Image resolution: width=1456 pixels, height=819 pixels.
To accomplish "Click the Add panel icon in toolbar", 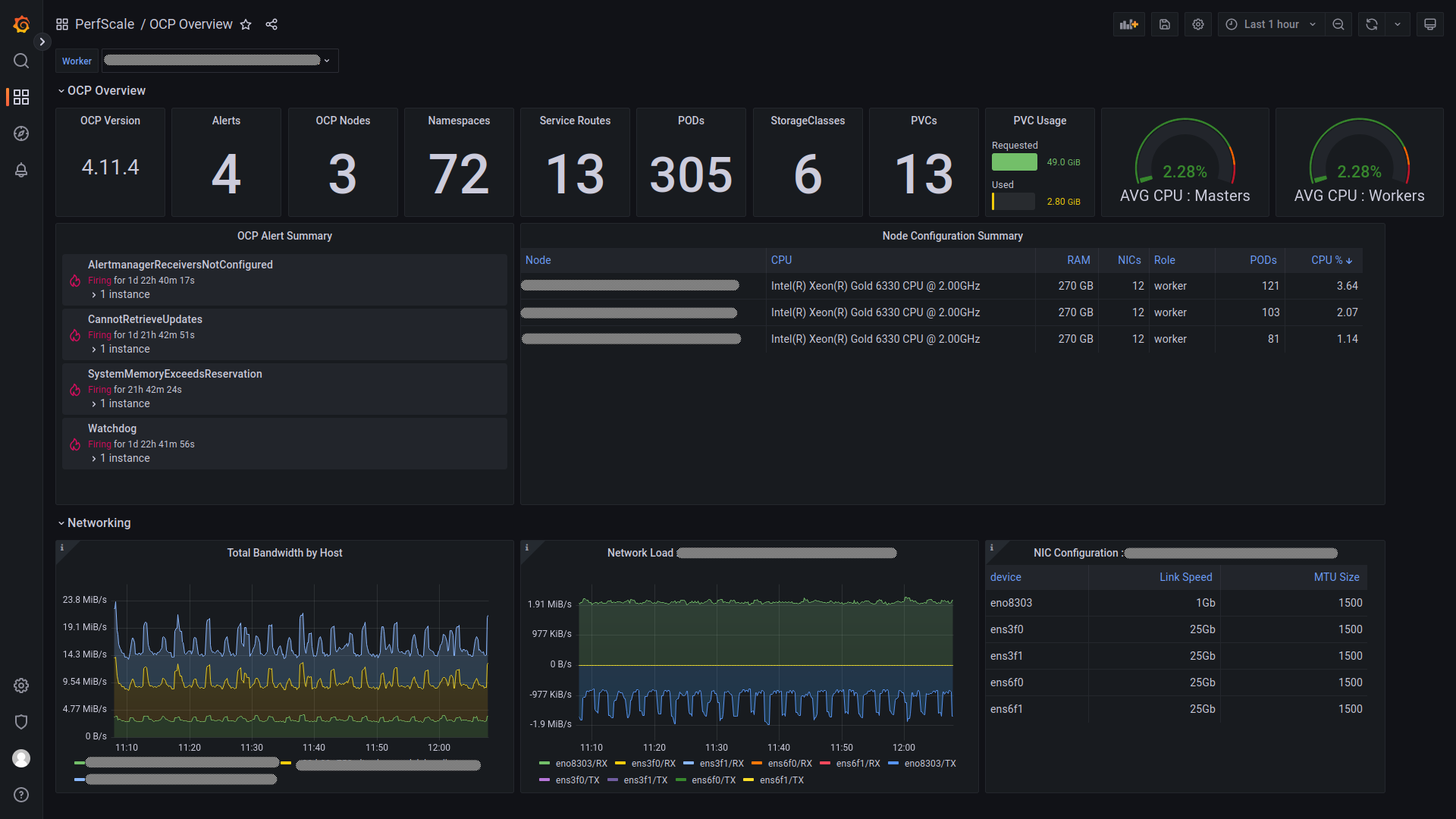I will (1129, 24).
